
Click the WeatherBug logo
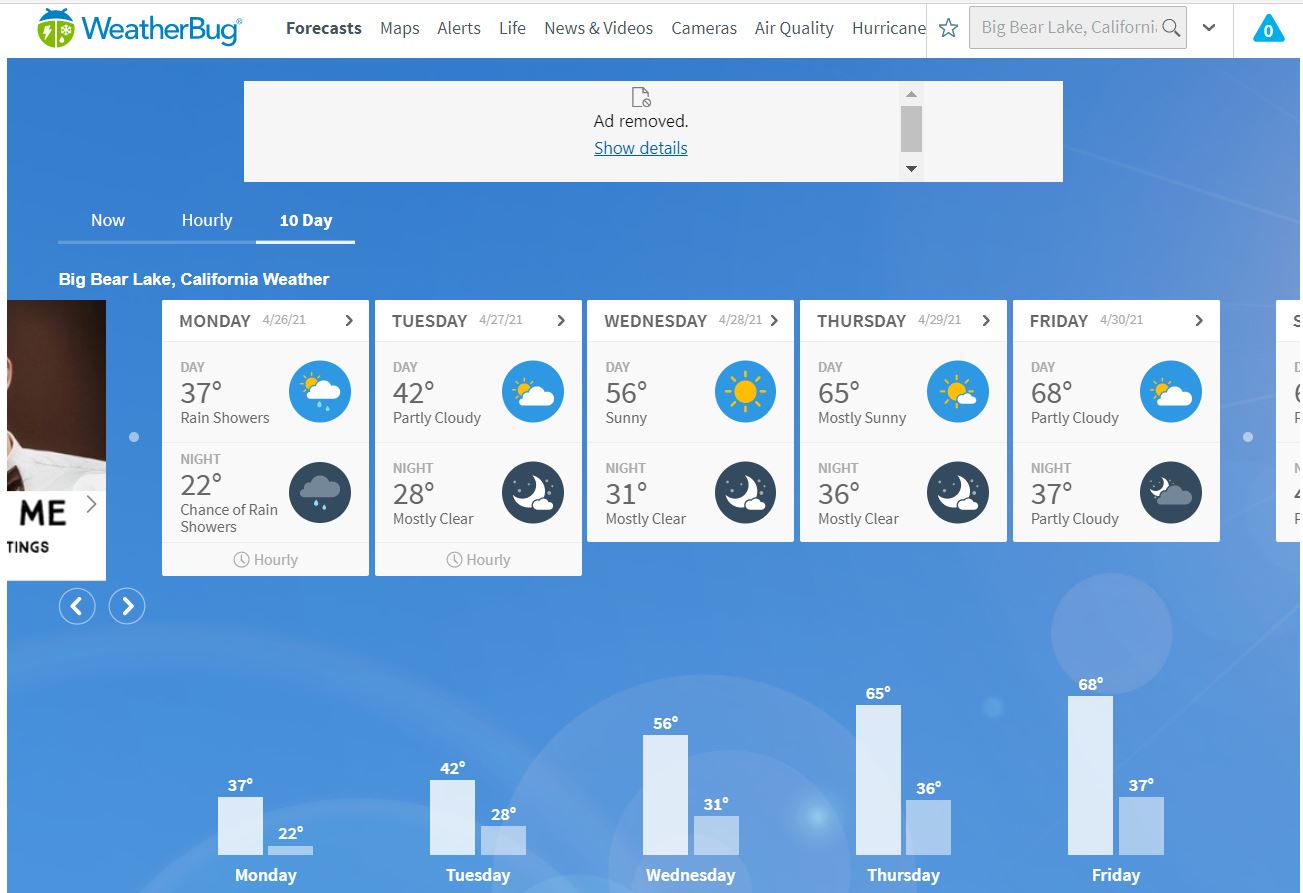click(x=140, y=28)
